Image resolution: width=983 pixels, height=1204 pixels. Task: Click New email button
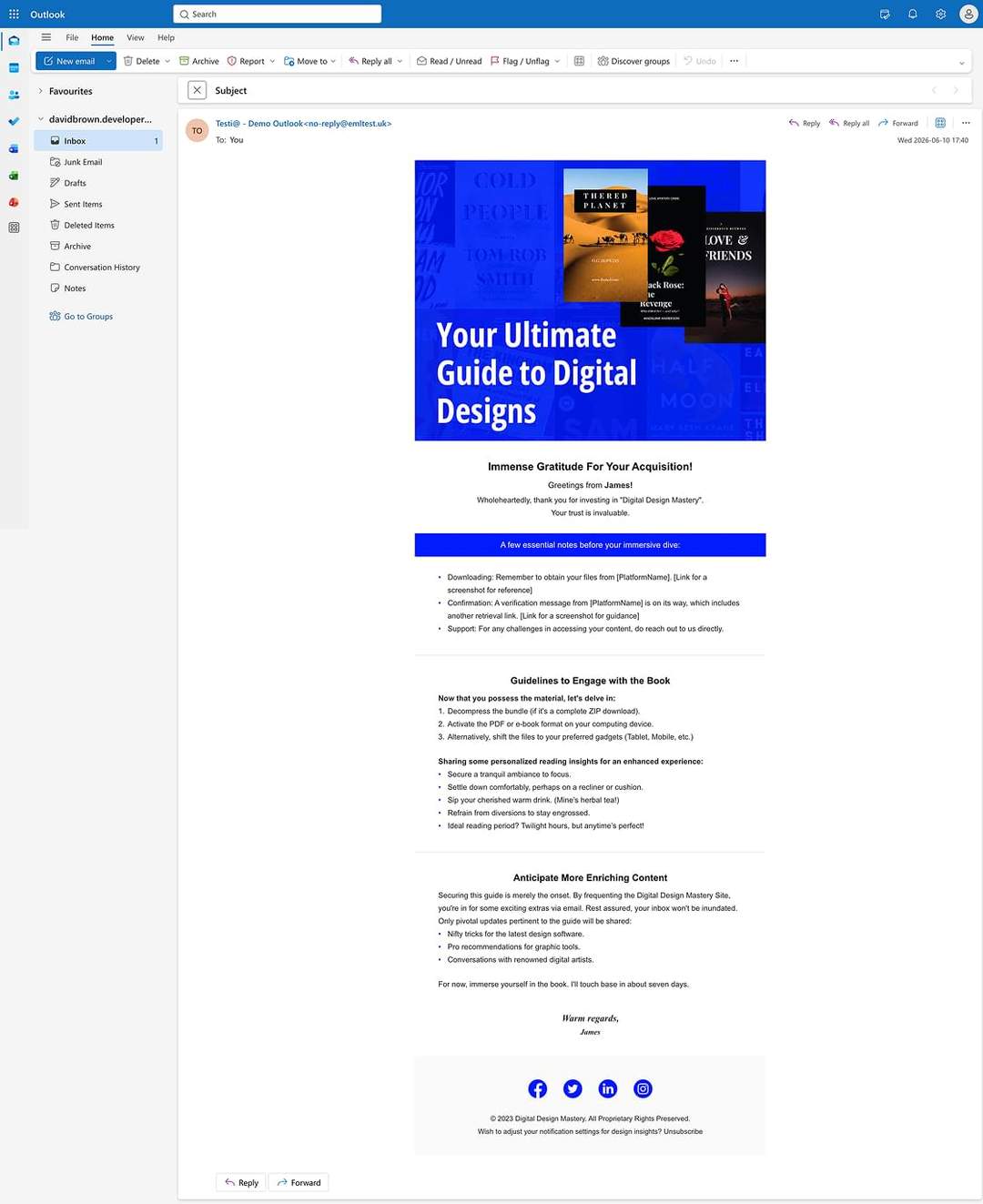tap(69, 61)
